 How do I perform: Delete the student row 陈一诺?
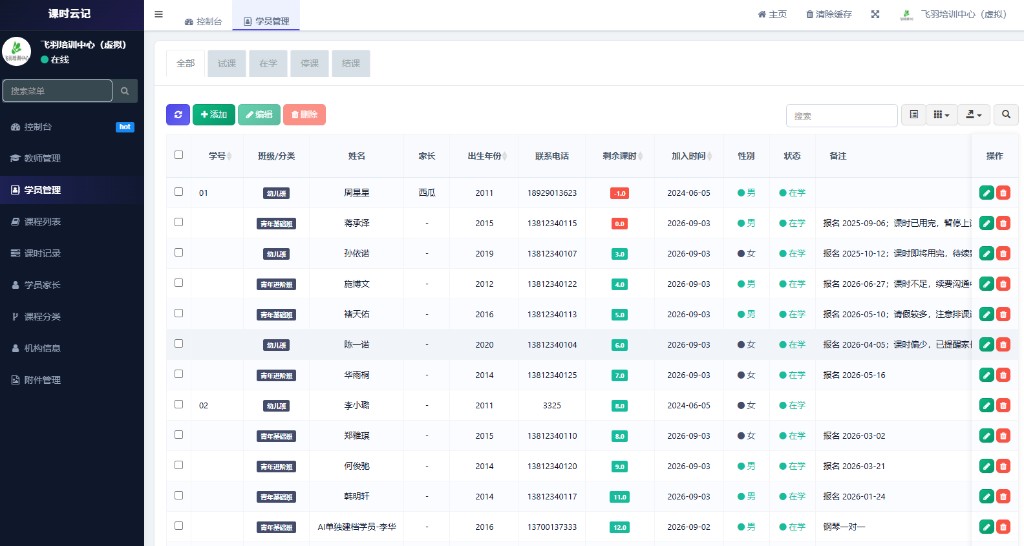point(1003,345)
